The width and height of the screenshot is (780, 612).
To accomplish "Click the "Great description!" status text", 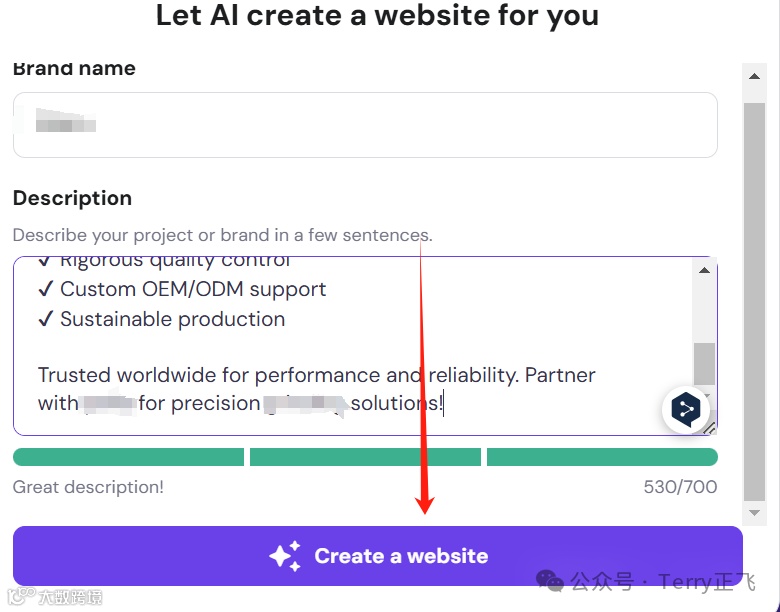I will coord(88,488).
